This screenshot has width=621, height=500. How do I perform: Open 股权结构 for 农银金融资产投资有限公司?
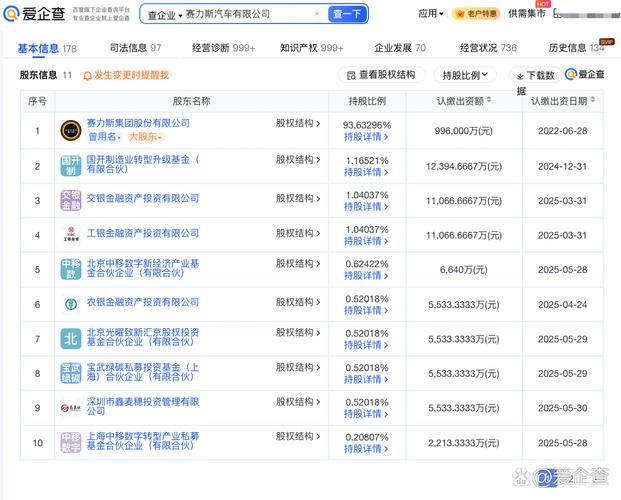click(298, 302)
